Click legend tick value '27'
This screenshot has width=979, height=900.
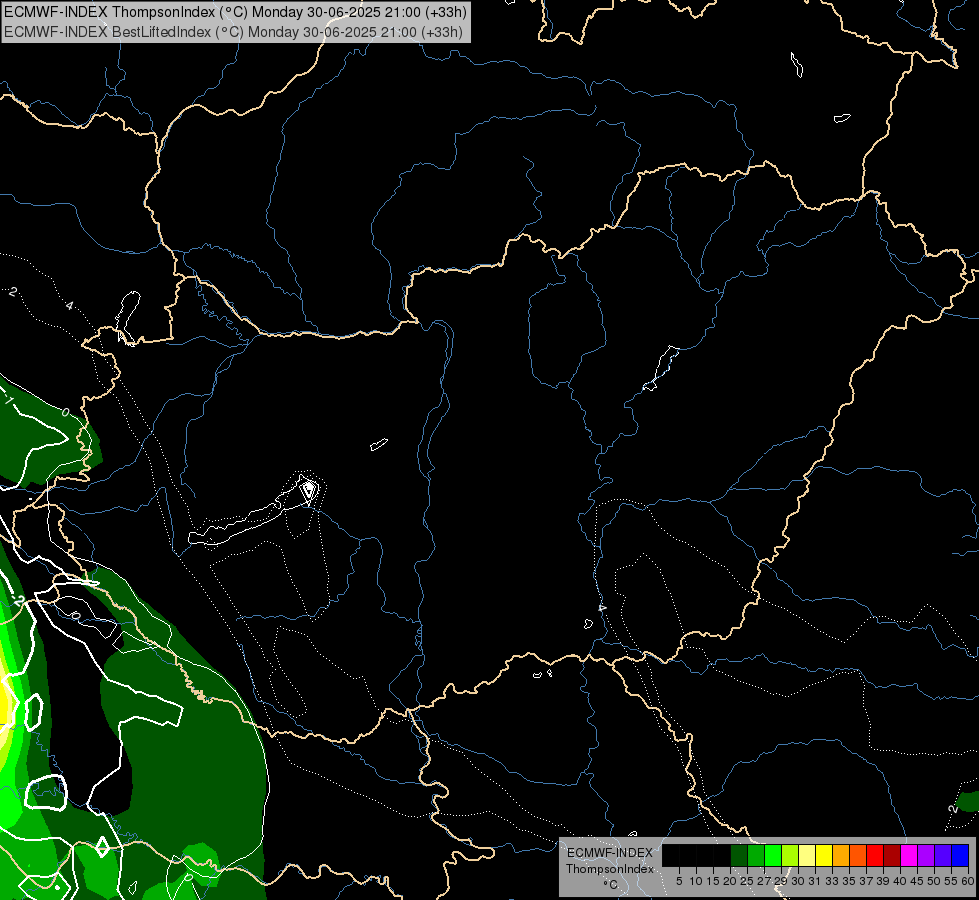pyautogui.click(x=764, y=881)
